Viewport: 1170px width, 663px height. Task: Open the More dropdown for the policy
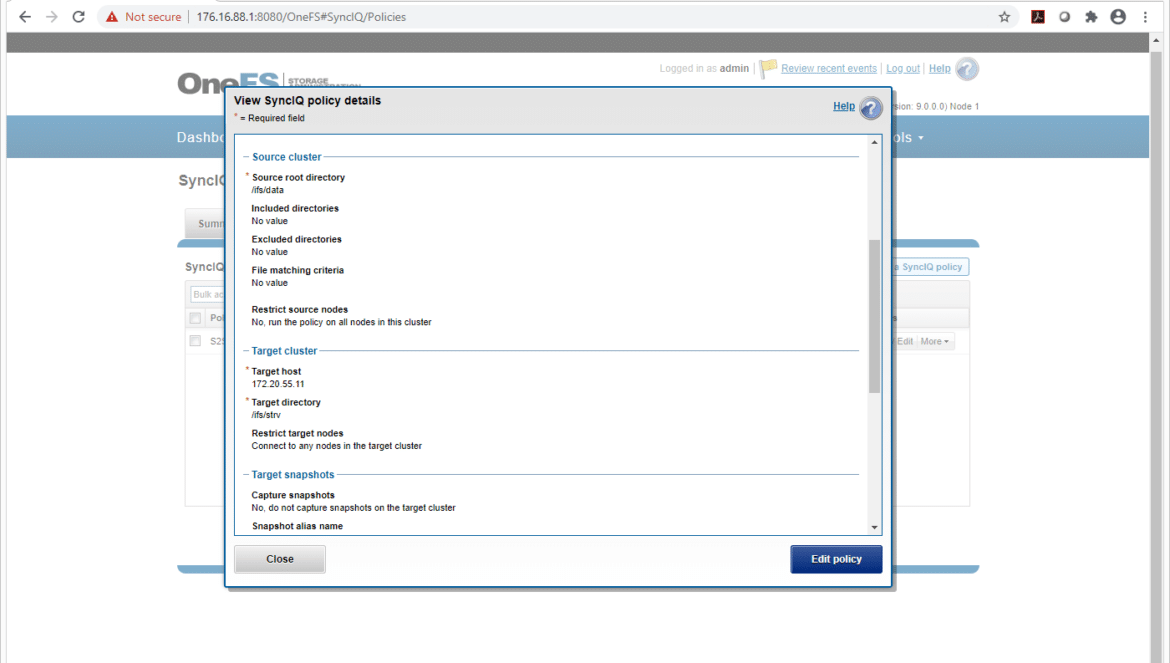tap(934, 342)
